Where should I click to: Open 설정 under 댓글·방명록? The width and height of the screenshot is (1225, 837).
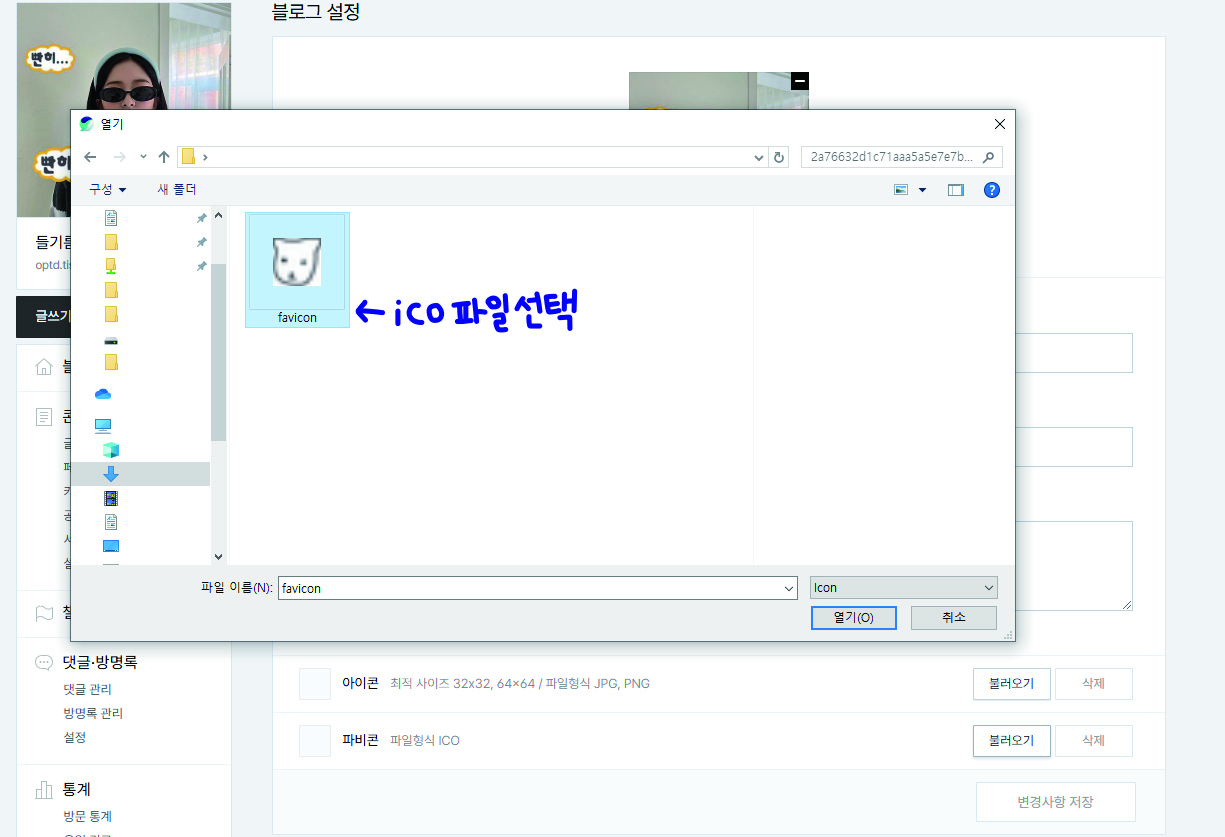75,738
